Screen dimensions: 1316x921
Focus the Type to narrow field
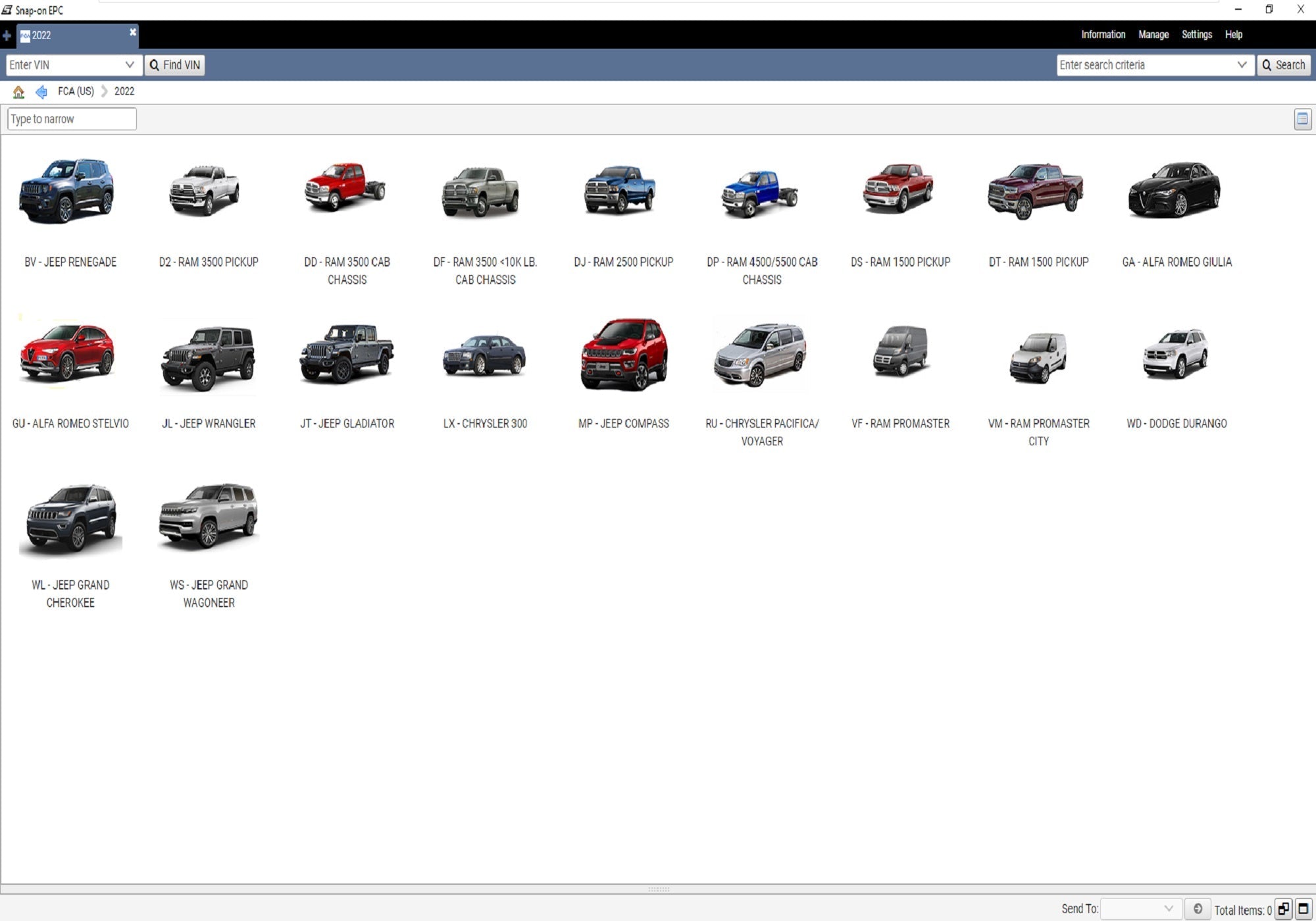point(72,119)
